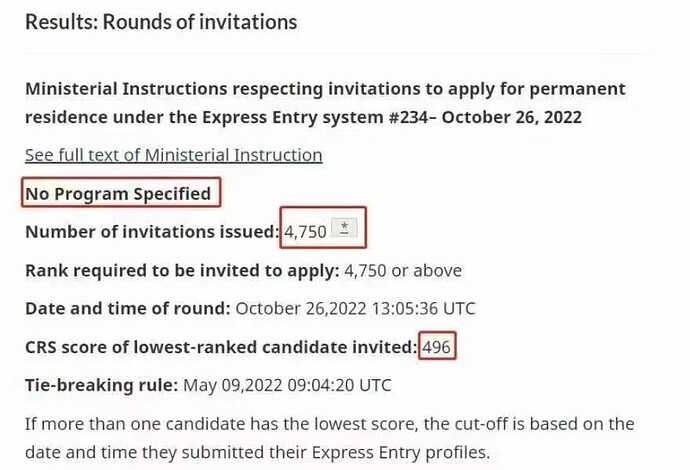This screenshot has width=690, height=470.
Task: Click the Date and time of round label
Action: (x=127, y=309)
